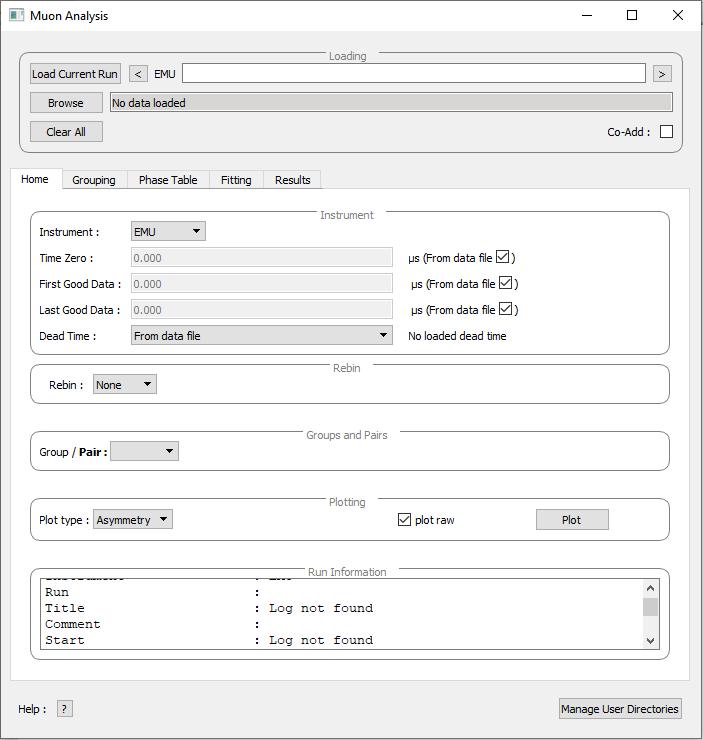Click the EMU run number input field
The image size is (703, 740).
pos(413,74)
